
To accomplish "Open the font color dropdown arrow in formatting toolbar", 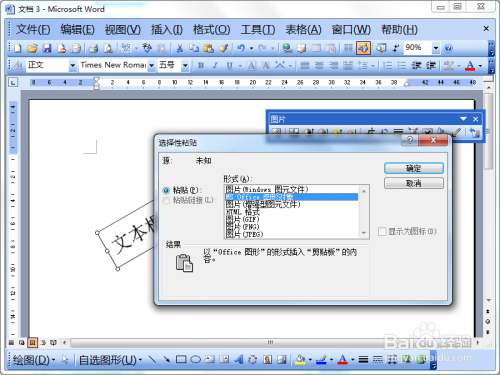I will click(480, 66).
